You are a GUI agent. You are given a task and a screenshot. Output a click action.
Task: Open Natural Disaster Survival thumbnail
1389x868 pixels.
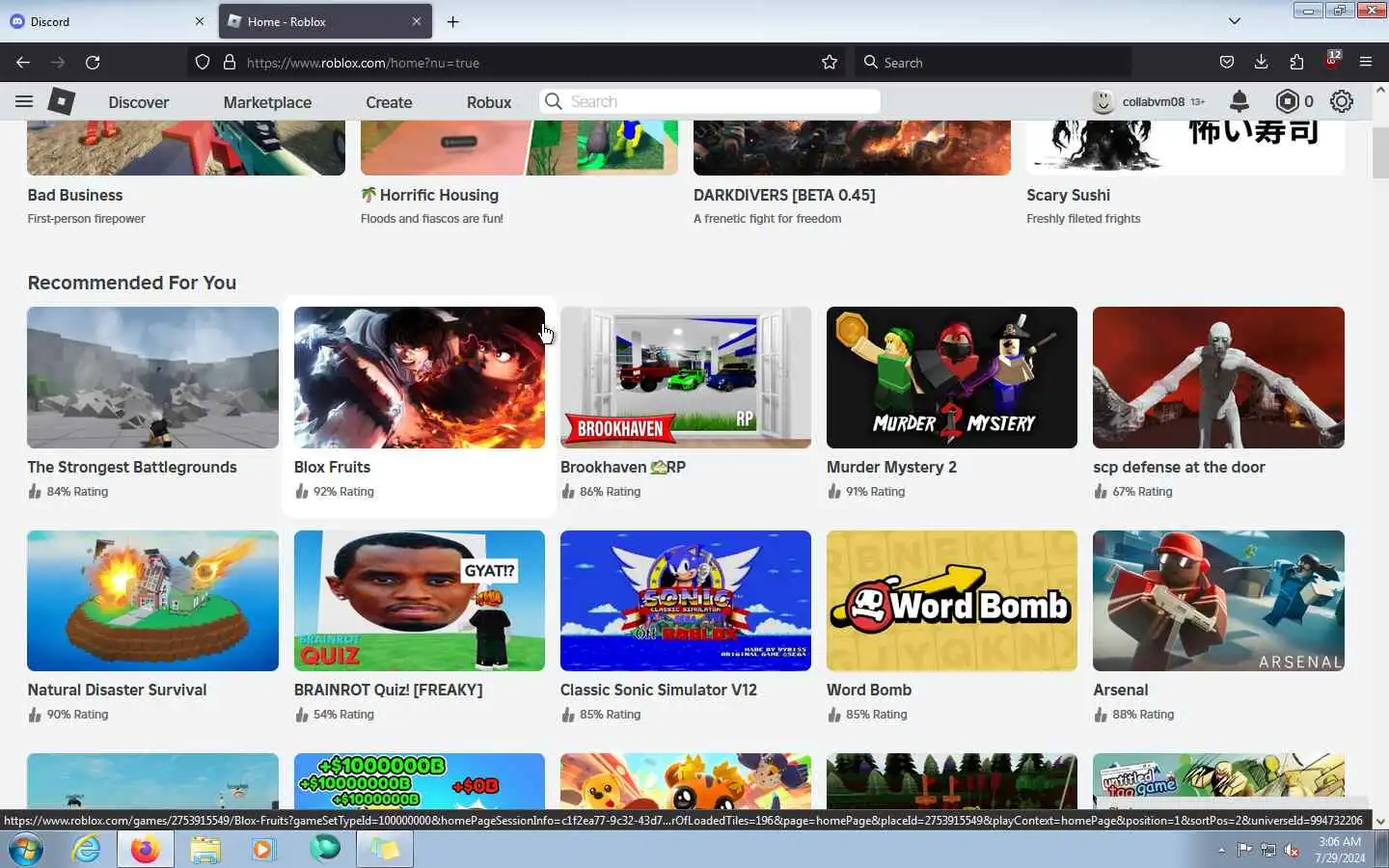click(152, 601)
